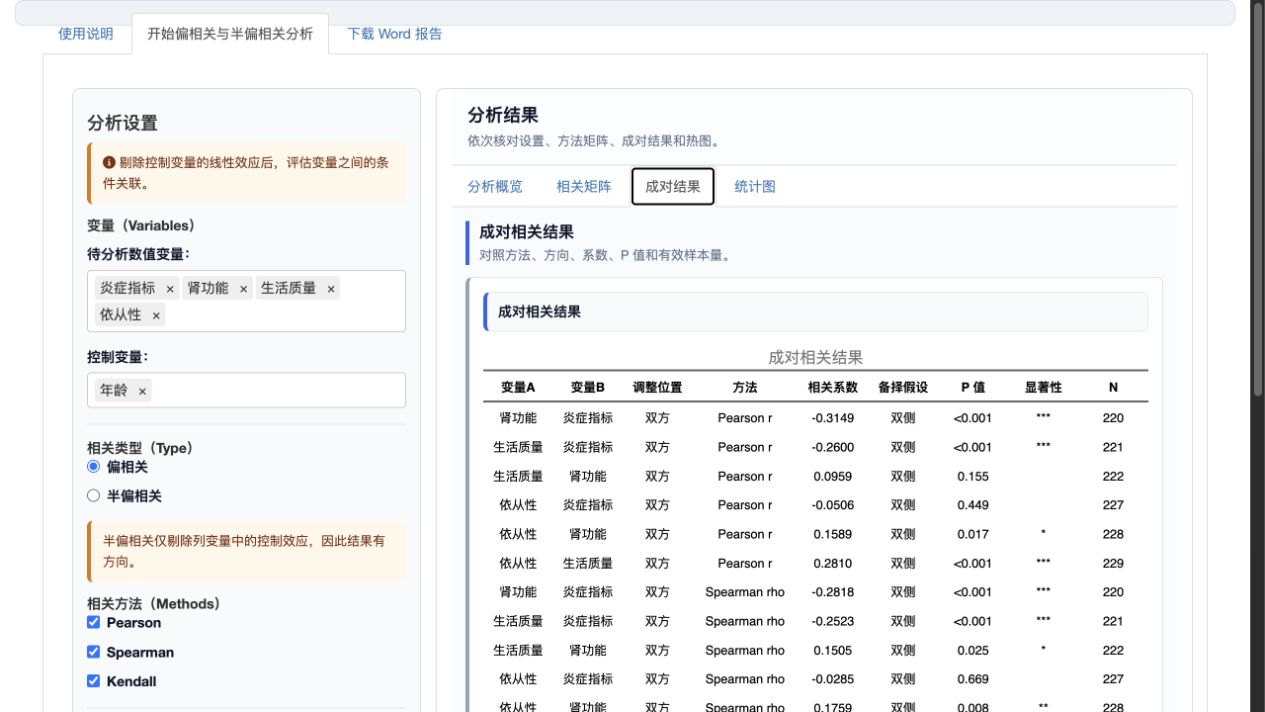
Task: Click the coefficient value -0.2600
Action: point(833,447)
